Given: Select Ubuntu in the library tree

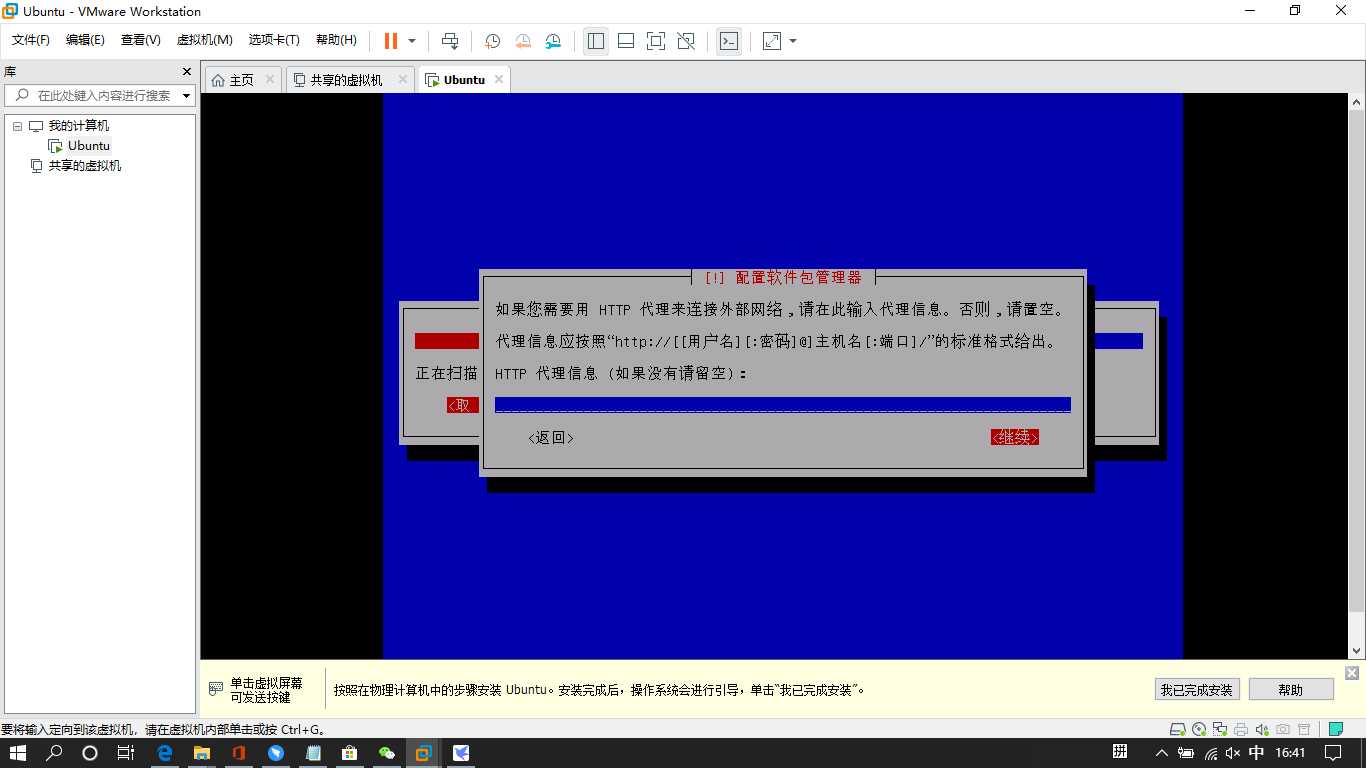Looking at the screenshot, I should pos(89,146).
